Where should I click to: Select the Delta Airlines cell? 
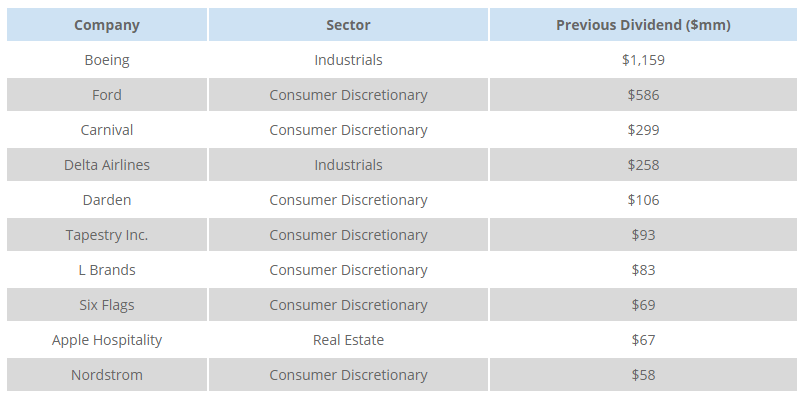107,165
